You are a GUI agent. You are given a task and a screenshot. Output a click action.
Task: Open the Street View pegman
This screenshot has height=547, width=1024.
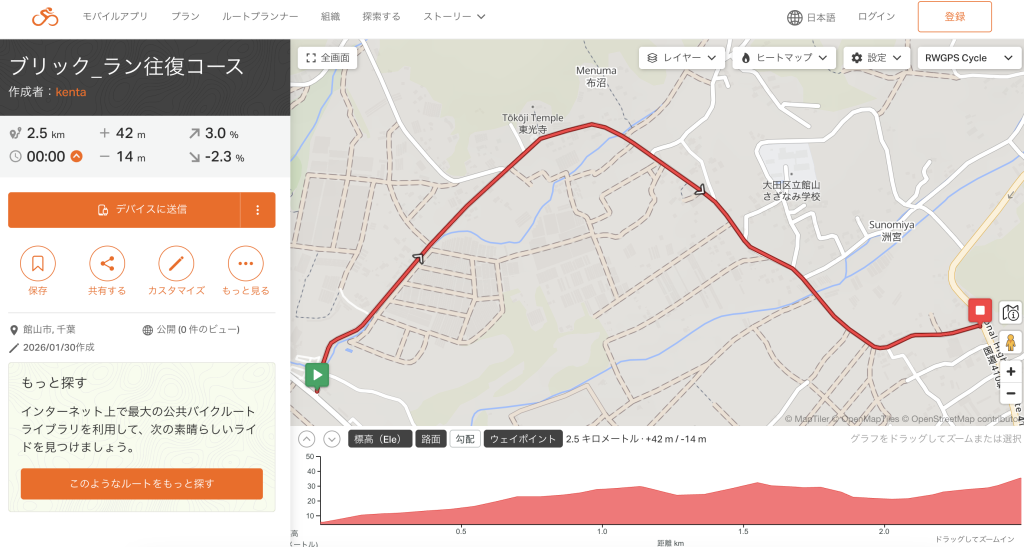point(1010,343)
